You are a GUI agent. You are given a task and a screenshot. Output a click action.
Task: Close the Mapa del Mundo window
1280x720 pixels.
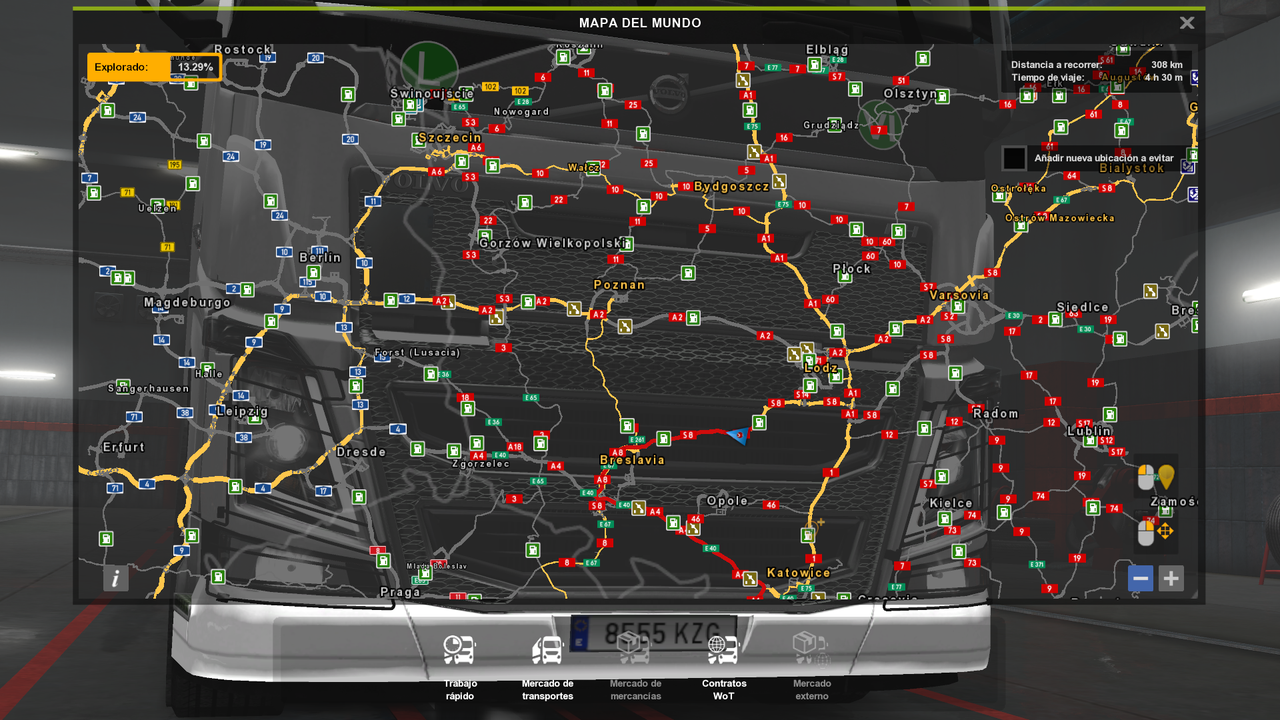pos(1186,23)
